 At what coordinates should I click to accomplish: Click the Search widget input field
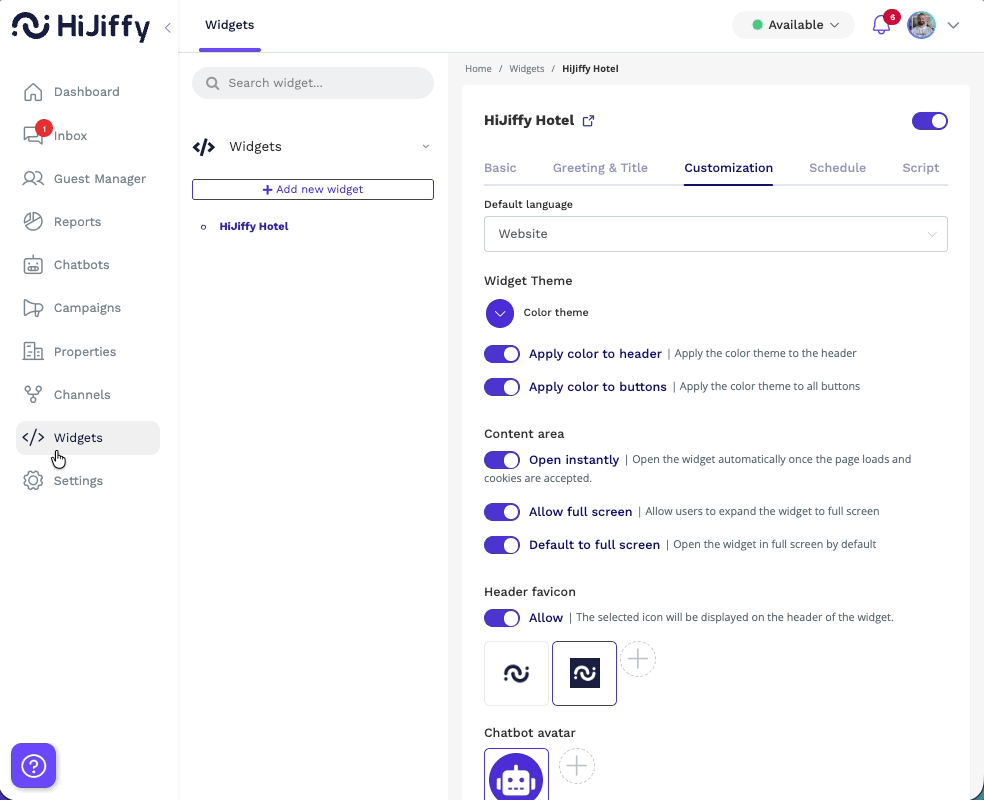tap(313, 83)
